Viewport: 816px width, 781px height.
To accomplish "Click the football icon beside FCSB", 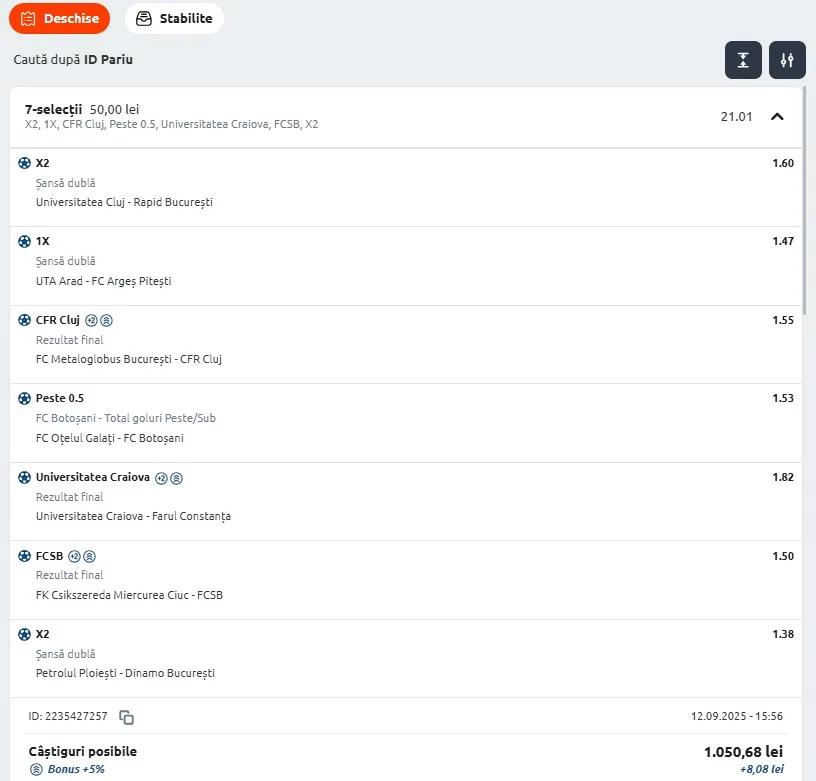I will [24, 556].
